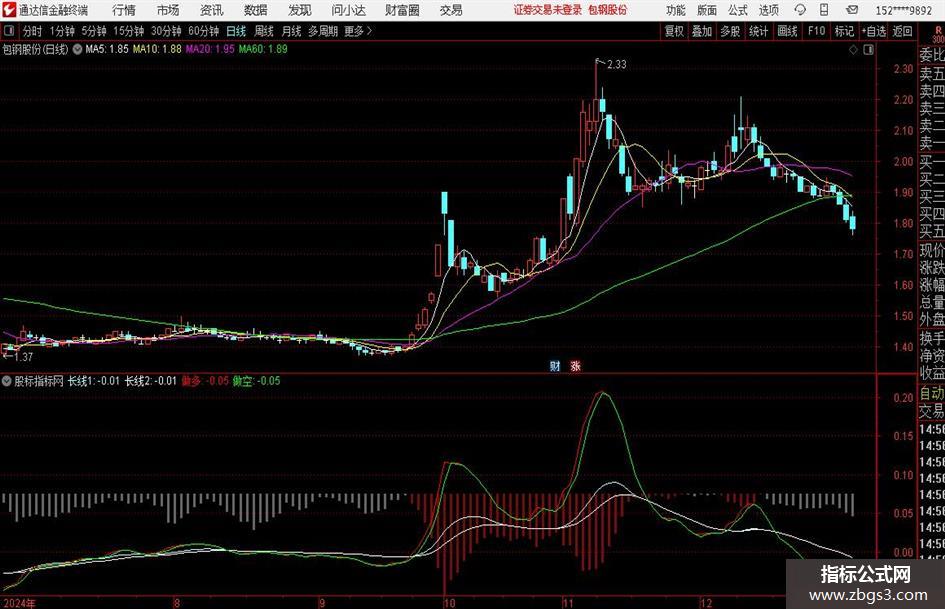
Task: Switch to 分时 chart period
Action: pos(32,31)
